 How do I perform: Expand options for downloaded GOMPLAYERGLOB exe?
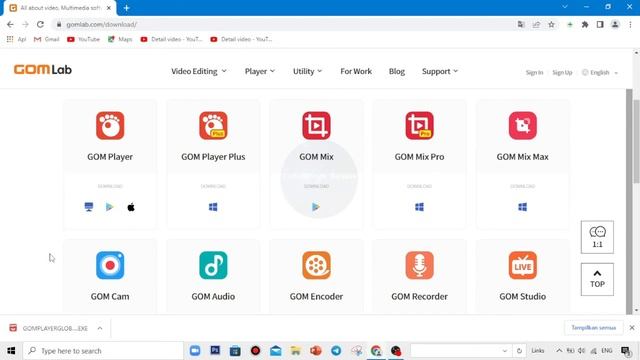click(100, 328)
